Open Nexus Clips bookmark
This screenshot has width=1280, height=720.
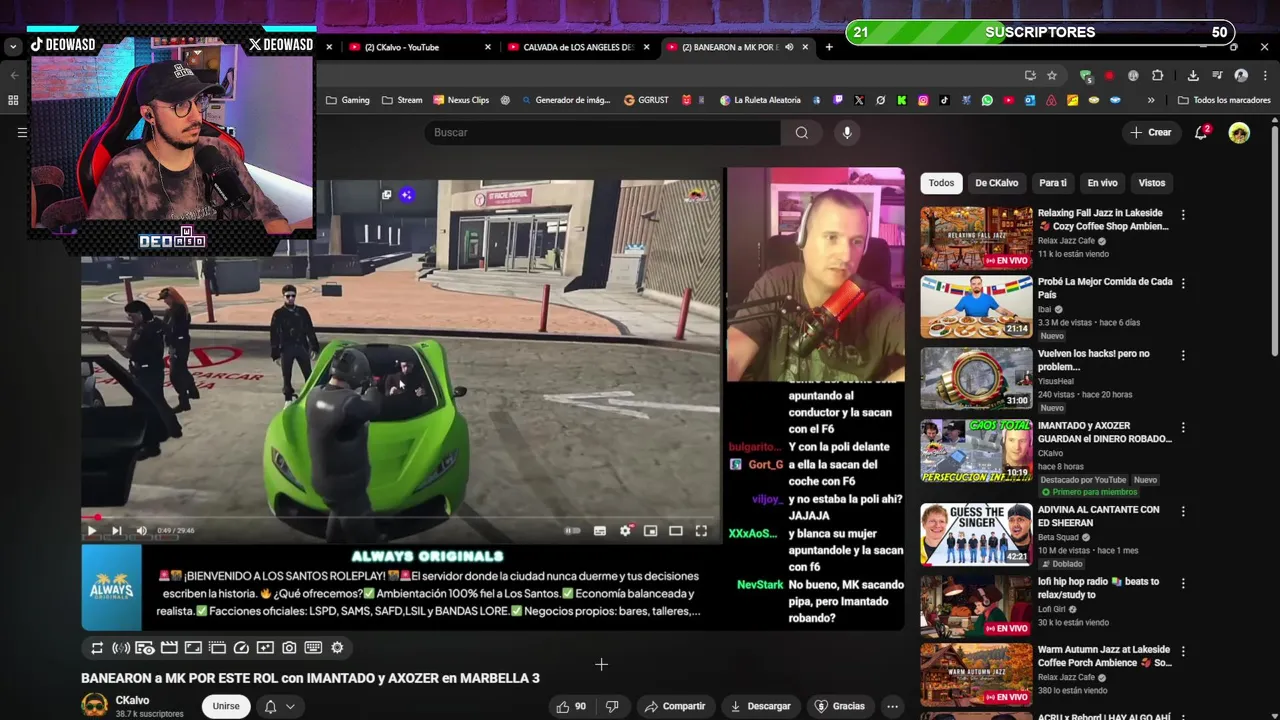(461, 100)
